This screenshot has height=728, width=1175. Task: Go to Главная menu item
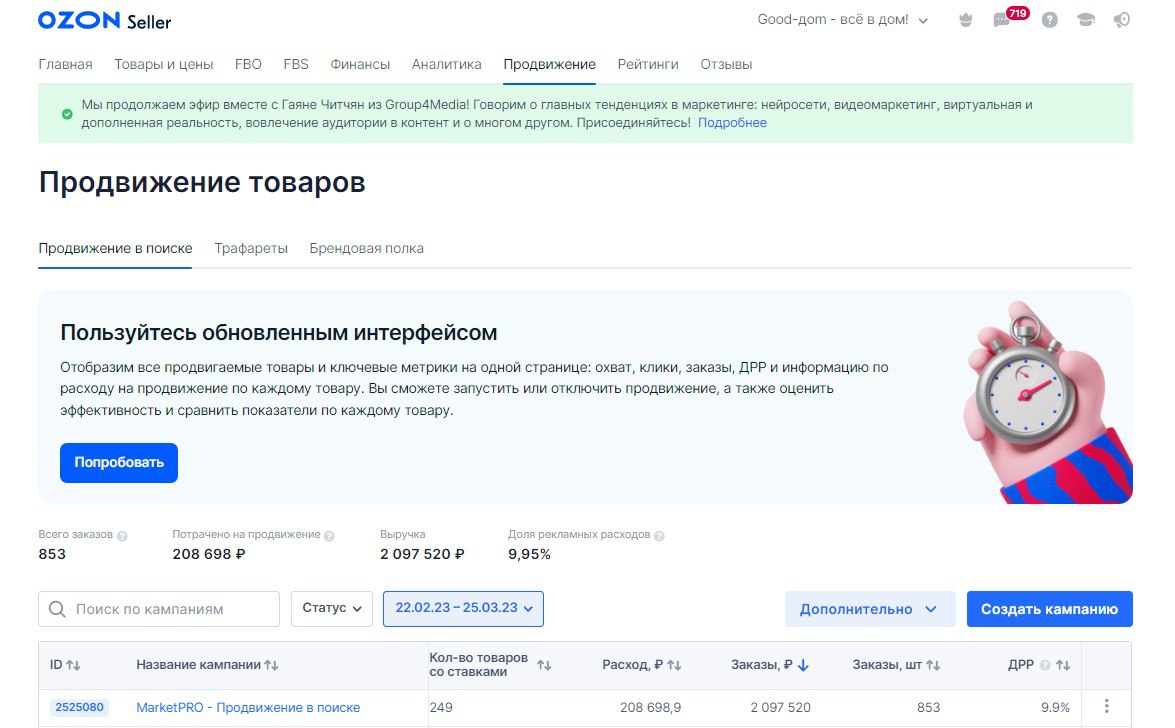coord(65,64)
